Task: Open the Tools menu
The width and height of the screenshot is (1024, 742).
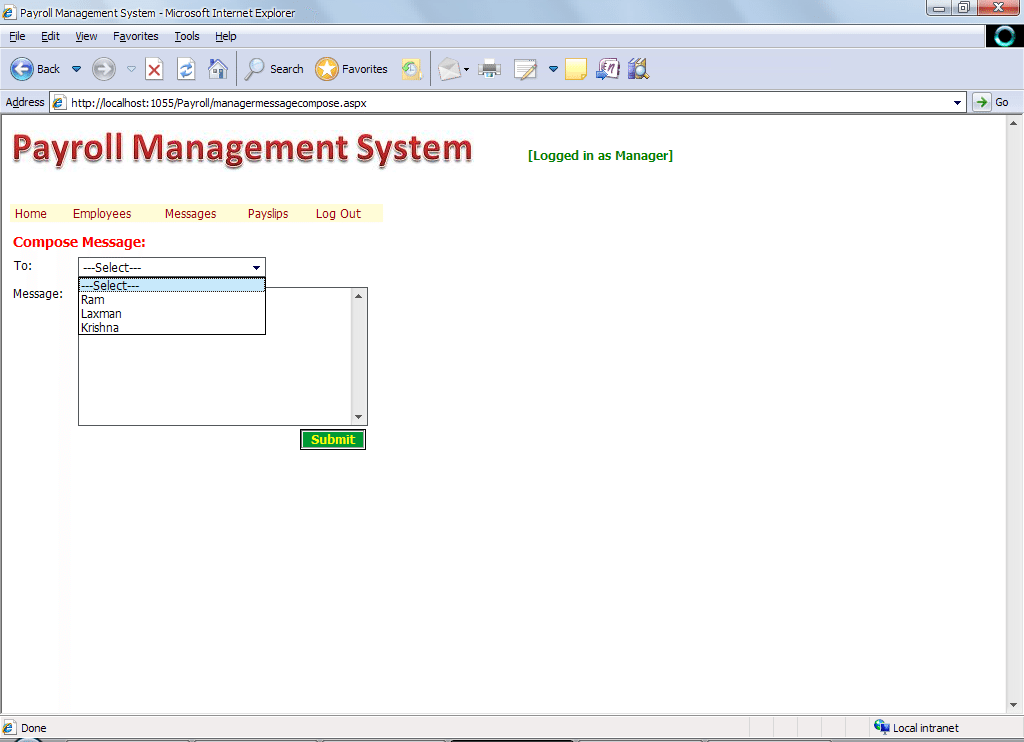Action: (x=187, y=36)
